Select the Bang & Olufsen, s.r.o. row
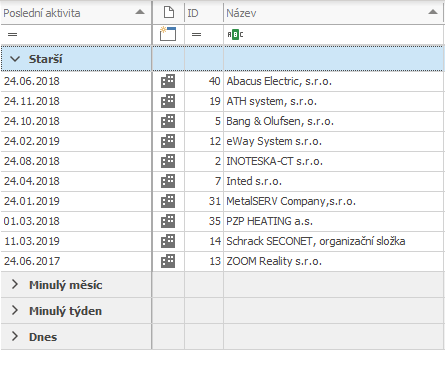Image resolution: width=445 pixels, height=374 pixels. (222, 121)
